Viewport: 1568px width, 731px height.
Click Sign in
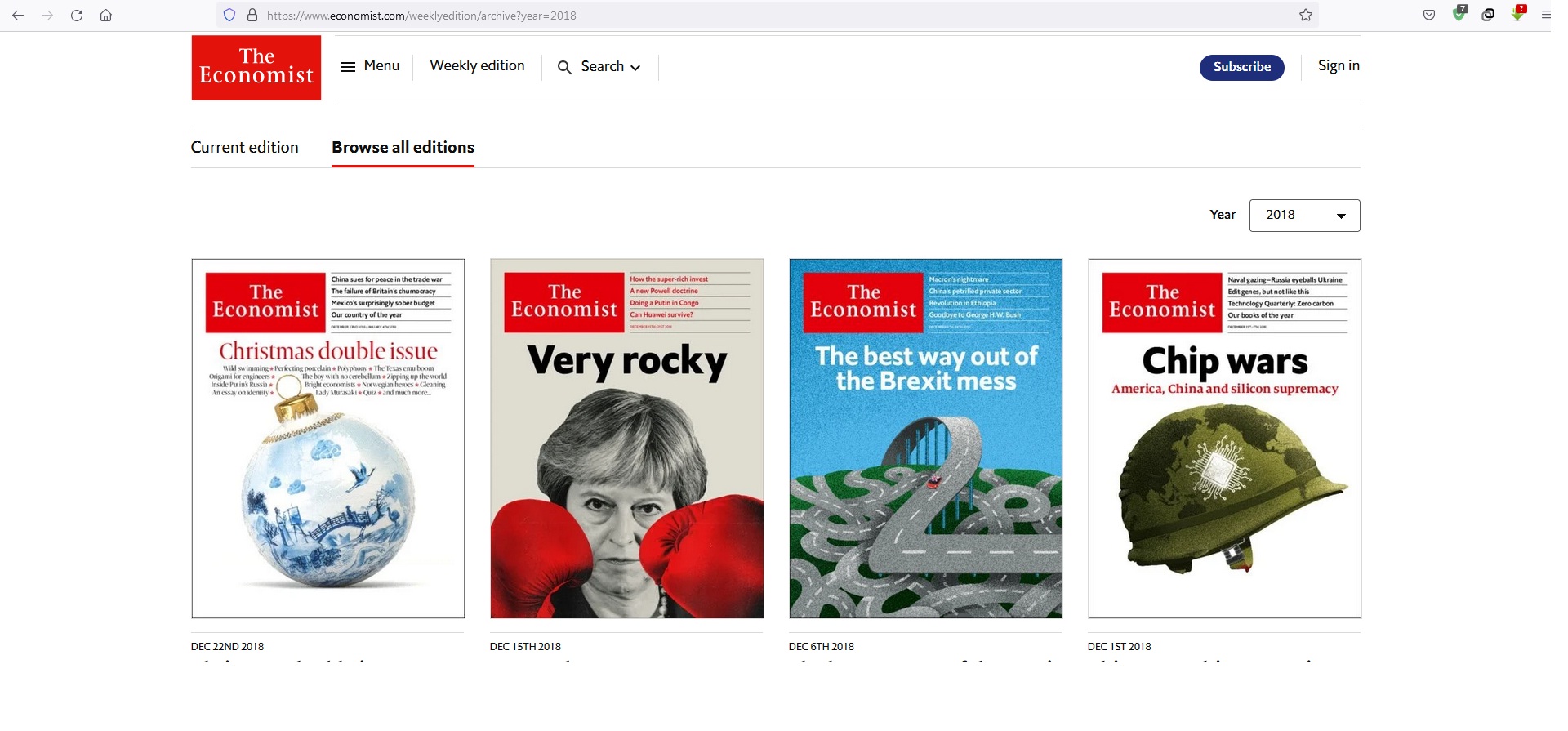tap(1339, 65)
